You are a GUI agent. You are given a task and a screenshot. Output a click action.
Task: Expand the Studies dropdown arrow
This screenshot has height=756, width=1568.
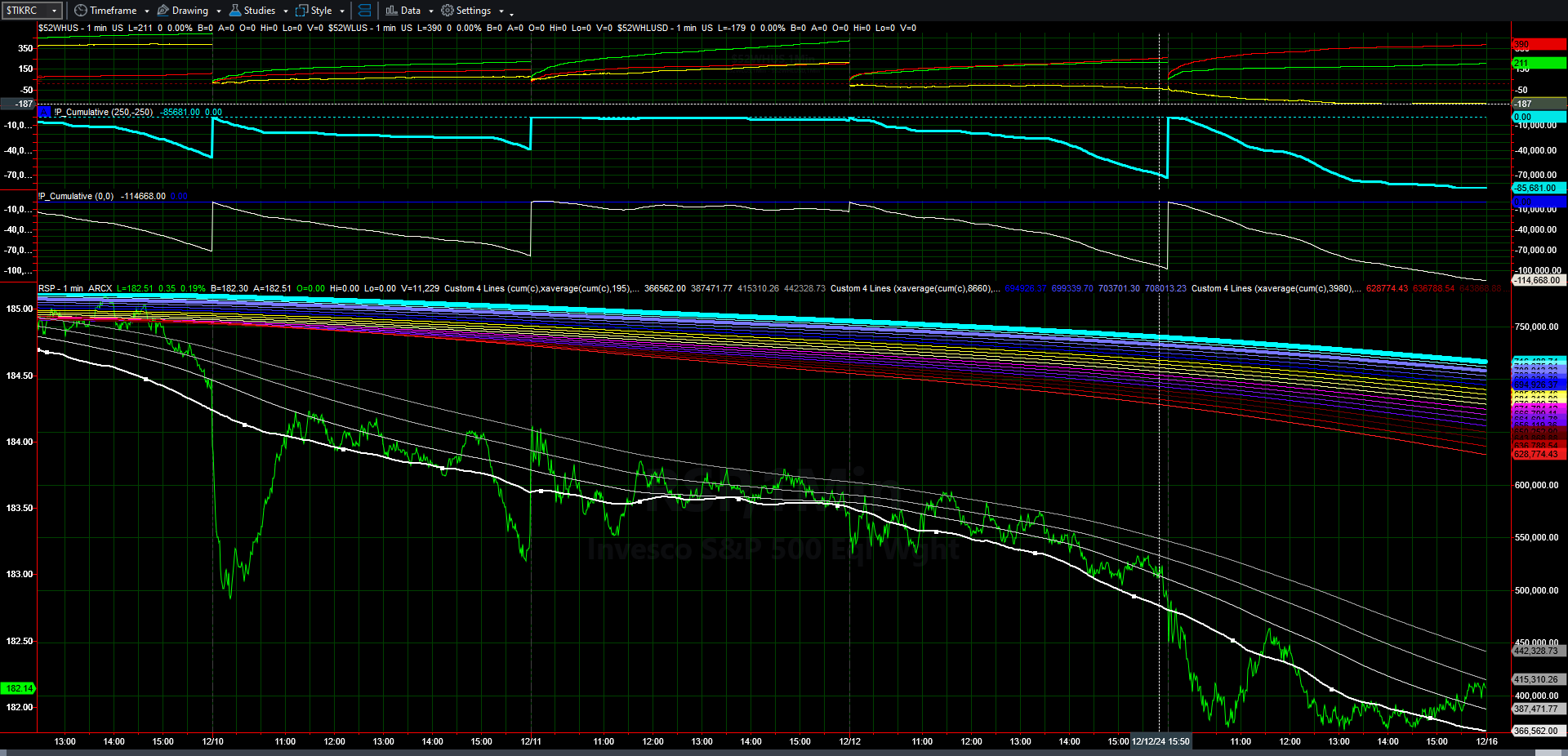[x=286, y=11]
